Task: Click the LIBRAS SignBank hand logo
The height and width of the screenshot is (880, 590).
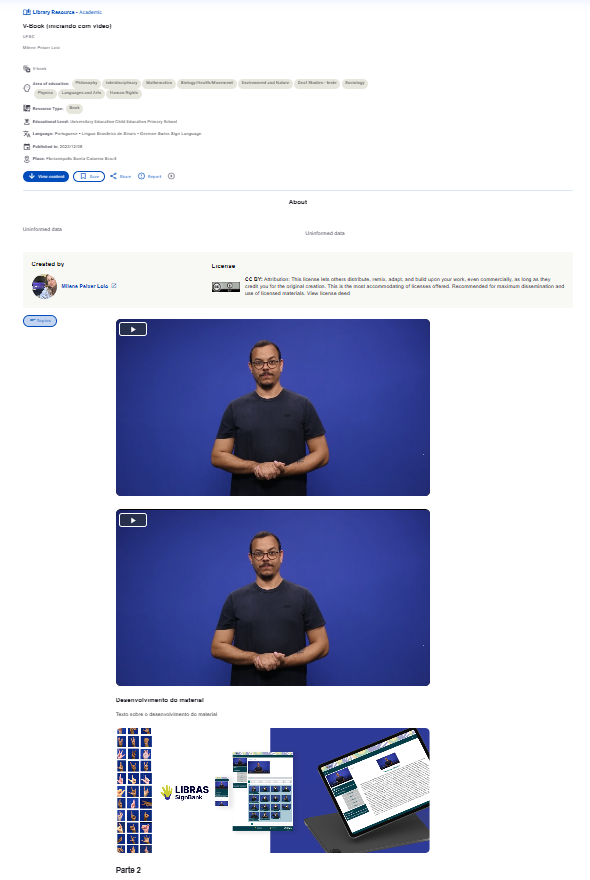Action: pyautogui.click(x=166, y=792)
